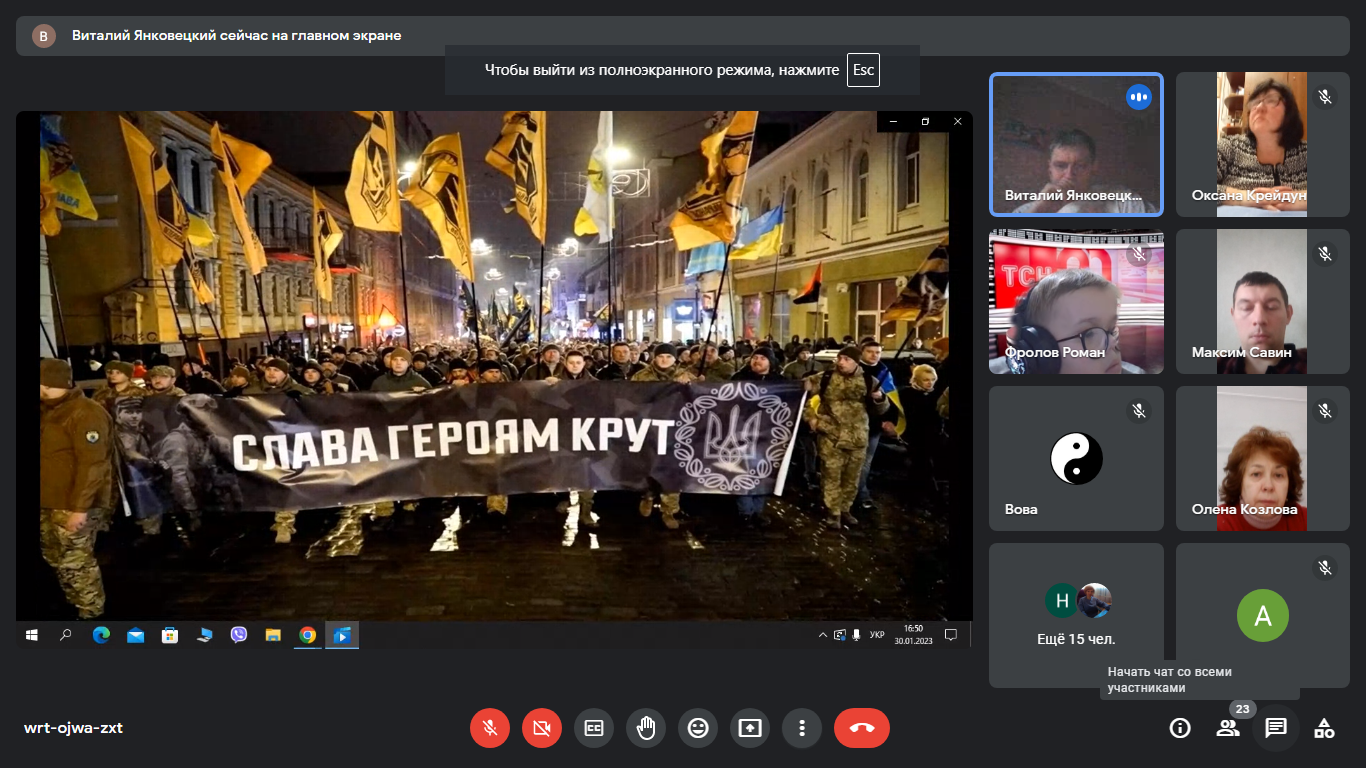Open the meeting details info icon

click(1180, 728)
